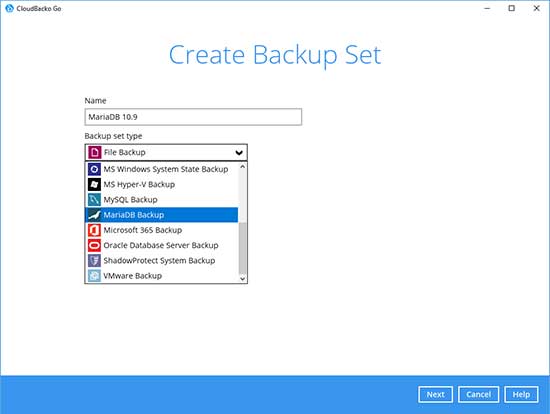Collapse the Backup set type combo box
550x414 pixels.
(x=166, y=152)
